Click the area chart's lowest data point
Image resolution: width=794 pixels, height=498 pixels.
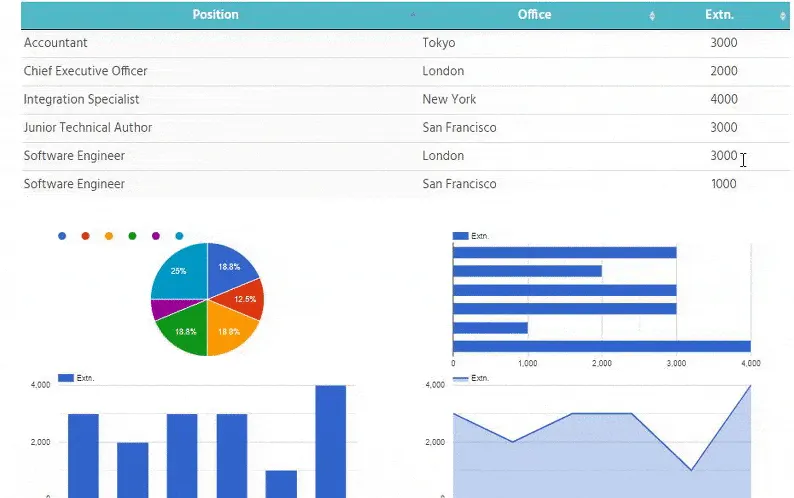691,470
